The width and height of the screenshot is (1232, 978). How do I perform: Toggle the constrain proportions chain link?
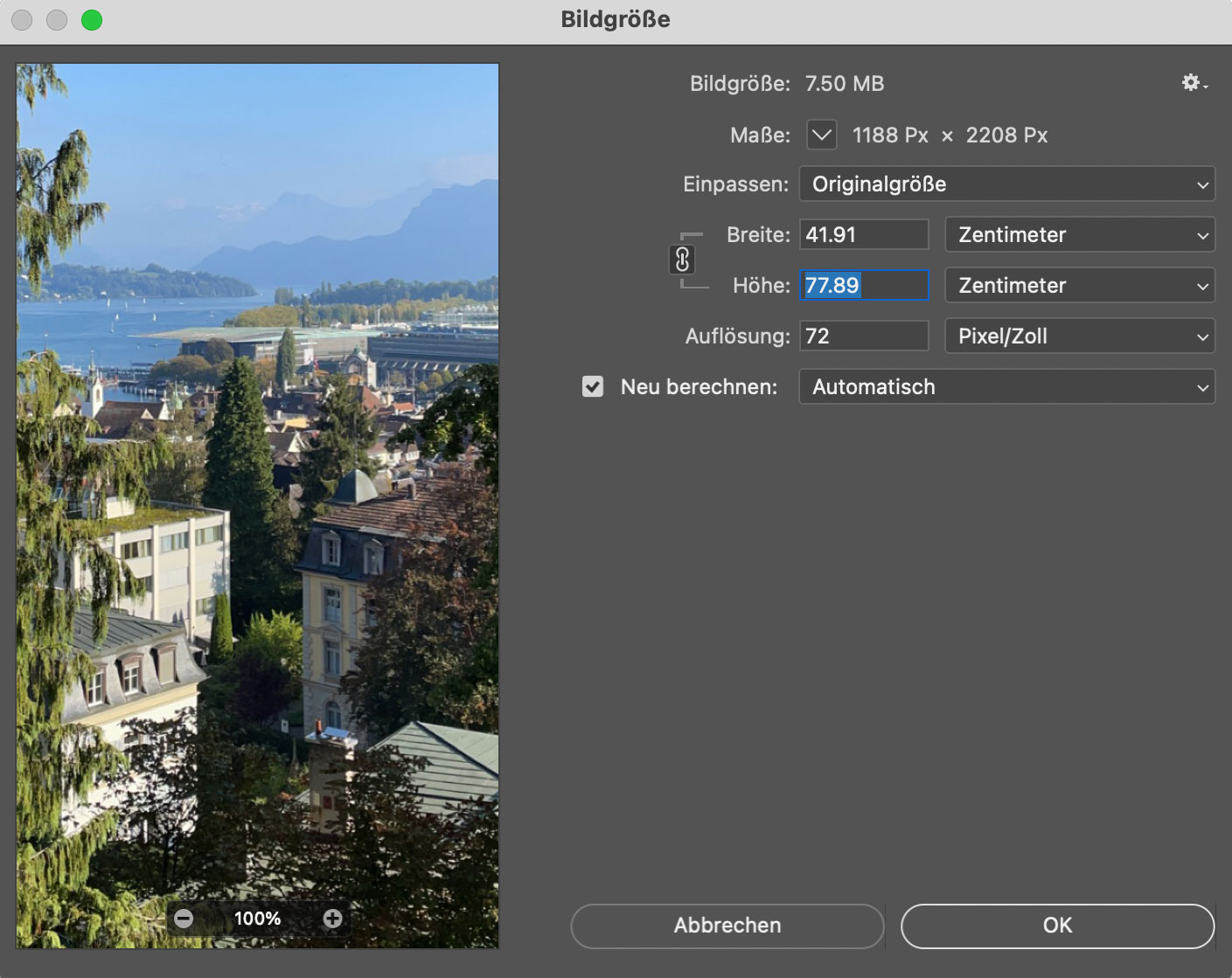coord(682,260)
